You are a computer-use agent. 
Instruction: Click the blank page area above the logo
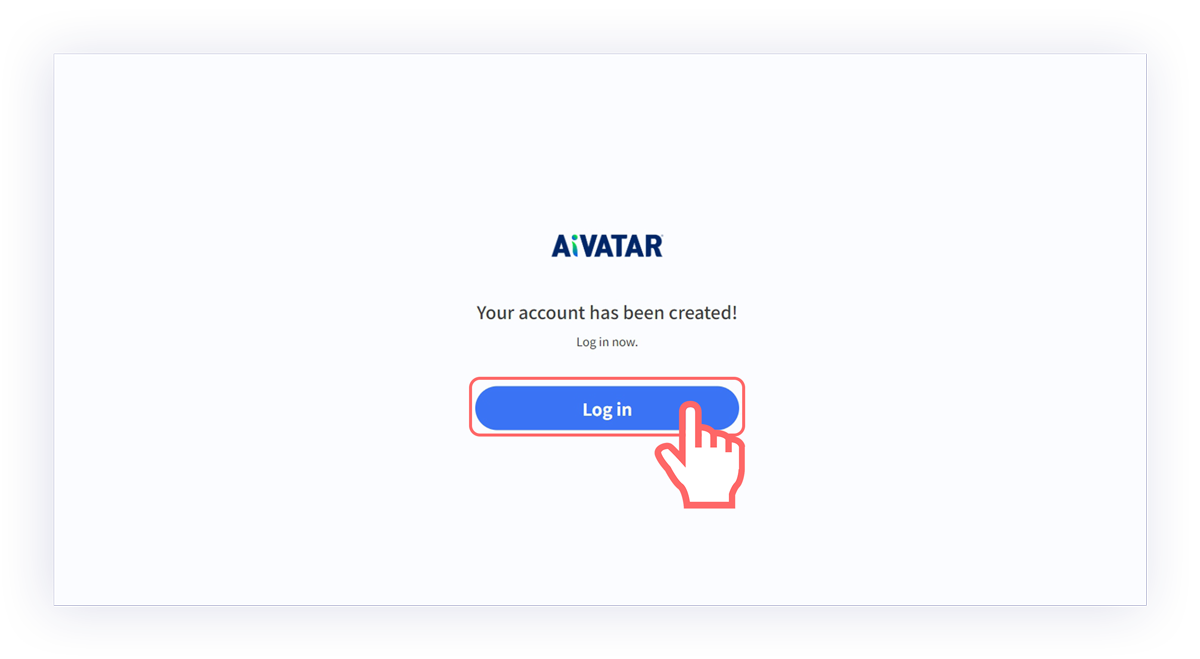[x=600, y=140]
